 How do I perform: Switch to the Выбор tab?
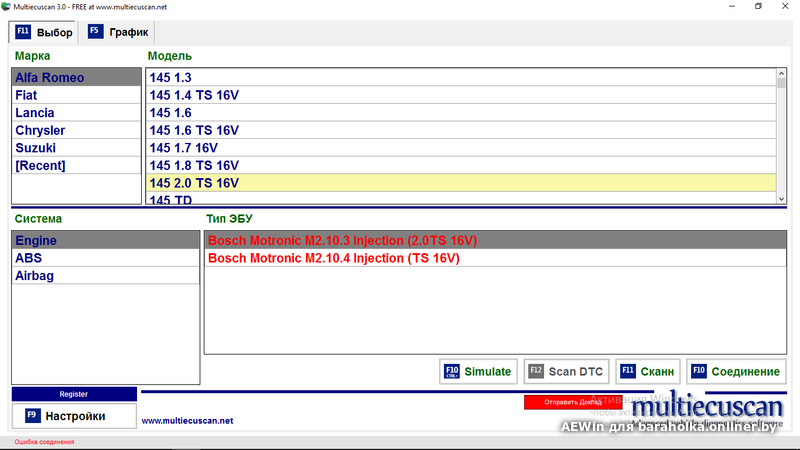(43, 32)
